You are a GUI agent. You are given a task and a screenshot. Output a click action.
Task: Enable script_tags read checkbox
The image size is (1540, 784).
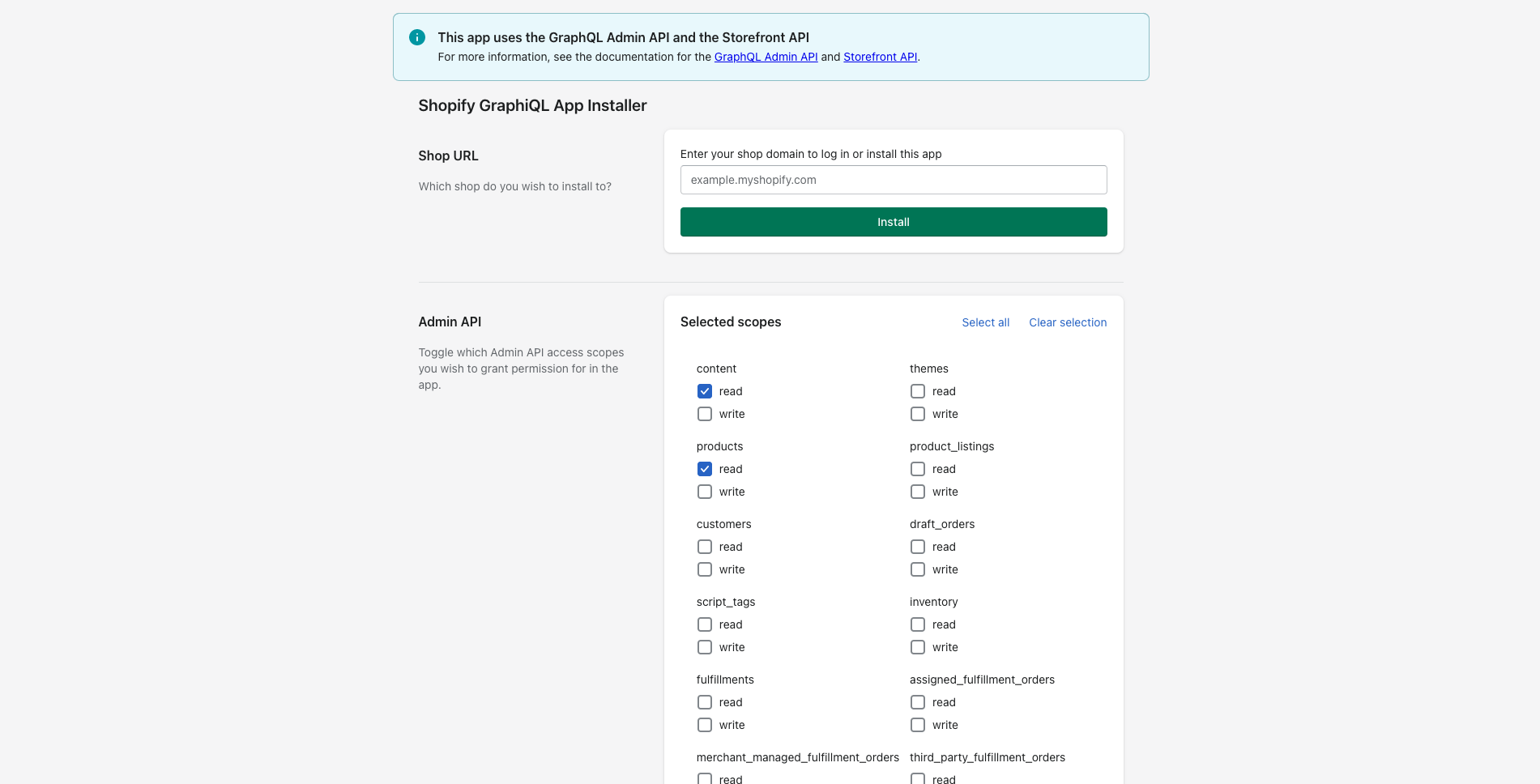point(705,624)
